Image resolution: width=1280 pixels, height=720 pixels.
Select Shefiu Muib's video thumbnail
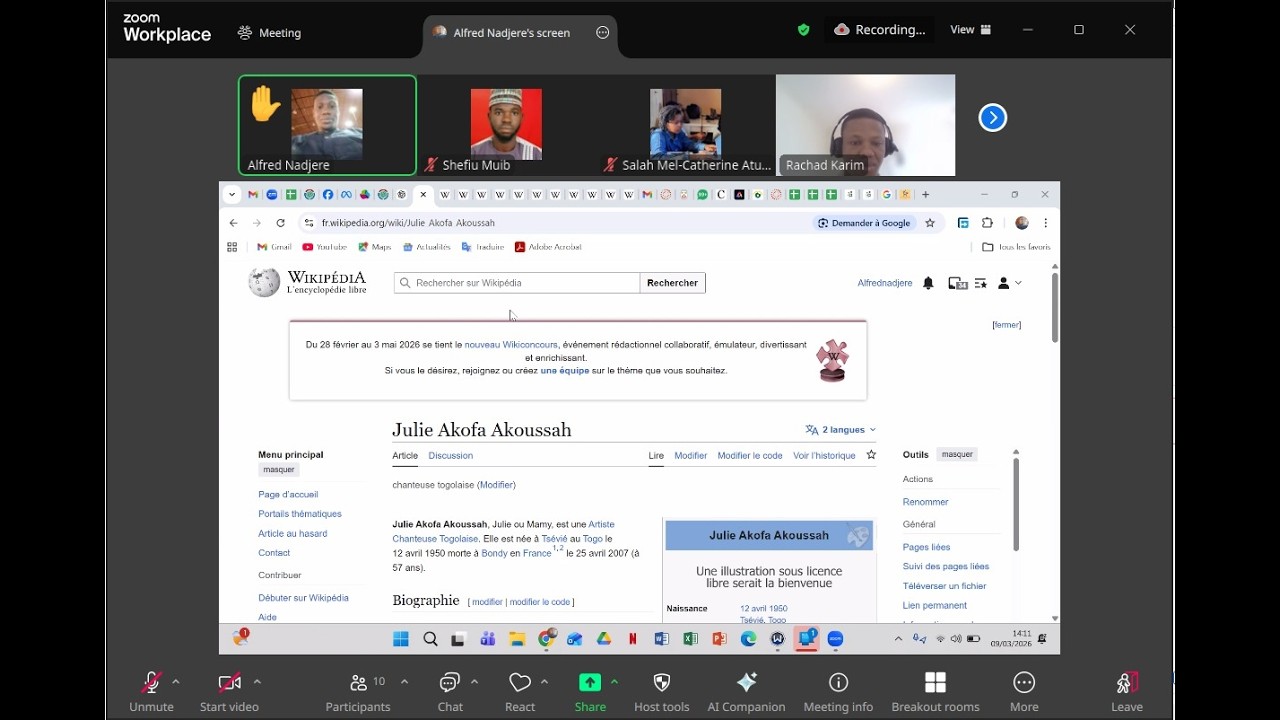click(x=506, y=125)
